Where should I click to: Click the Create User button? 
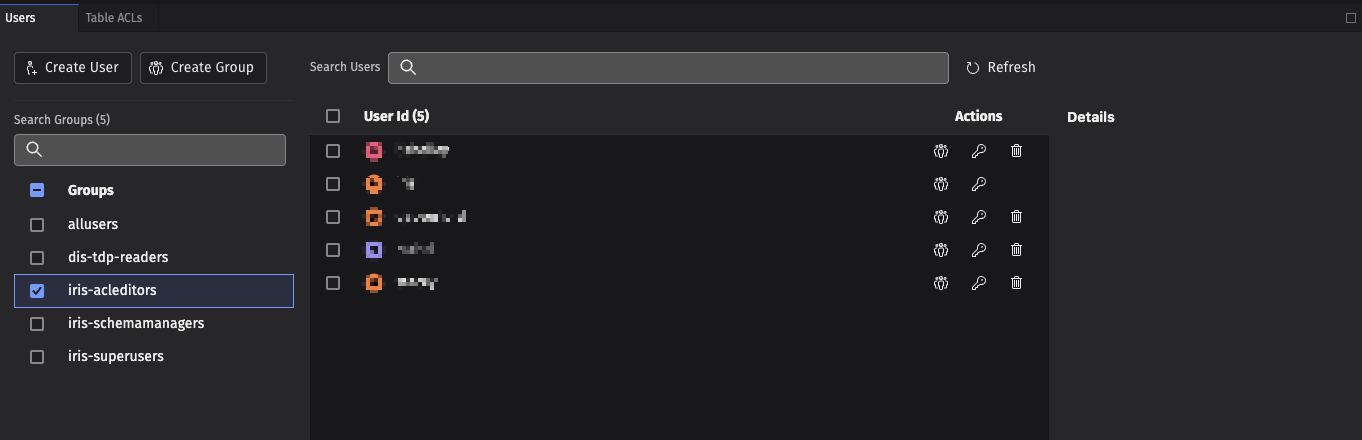(x=72, y=67)
